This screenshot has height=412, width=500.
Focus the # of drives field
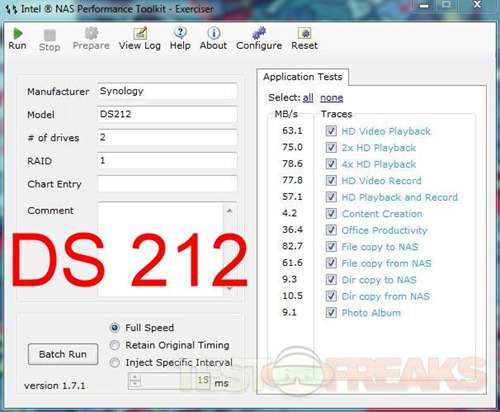click(x=167, y=137)
